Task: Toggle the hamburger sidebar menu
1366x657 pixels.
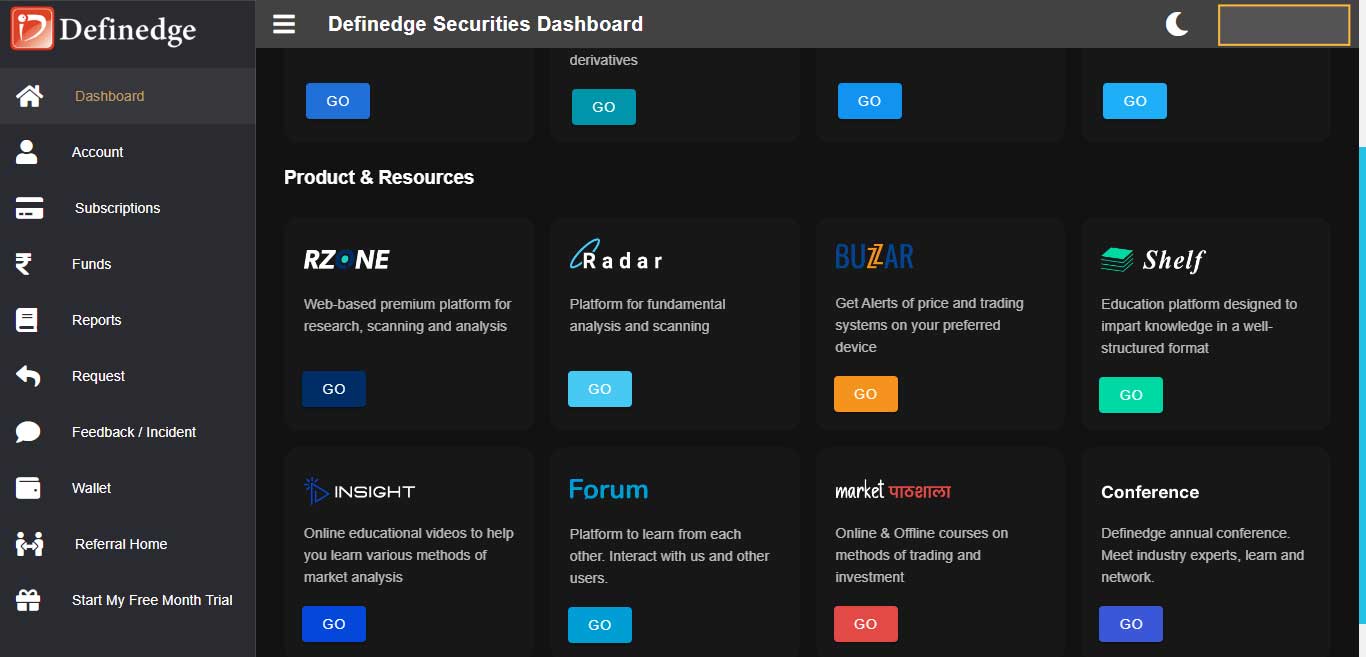Action: (x=284, y=24)
